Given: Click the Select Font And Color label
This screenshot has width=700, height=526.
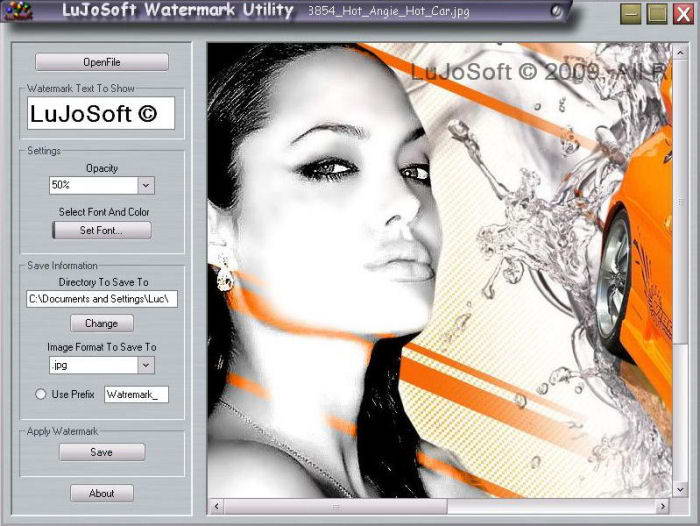Looking at the screenshot, I should [x=104, y=212].
